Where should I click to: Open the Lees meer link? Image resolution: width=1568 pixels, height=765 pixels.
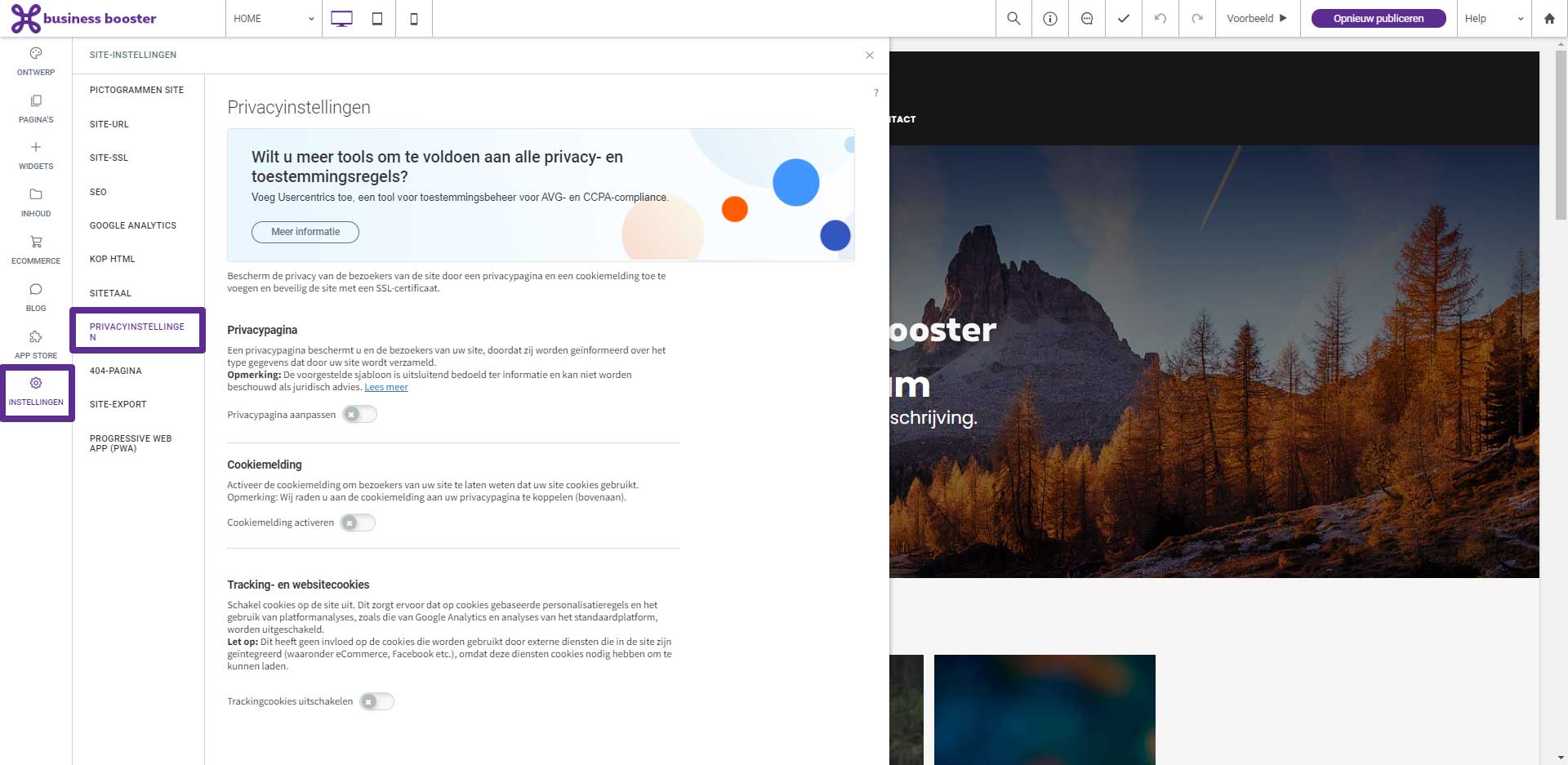[x=386, y=387]
